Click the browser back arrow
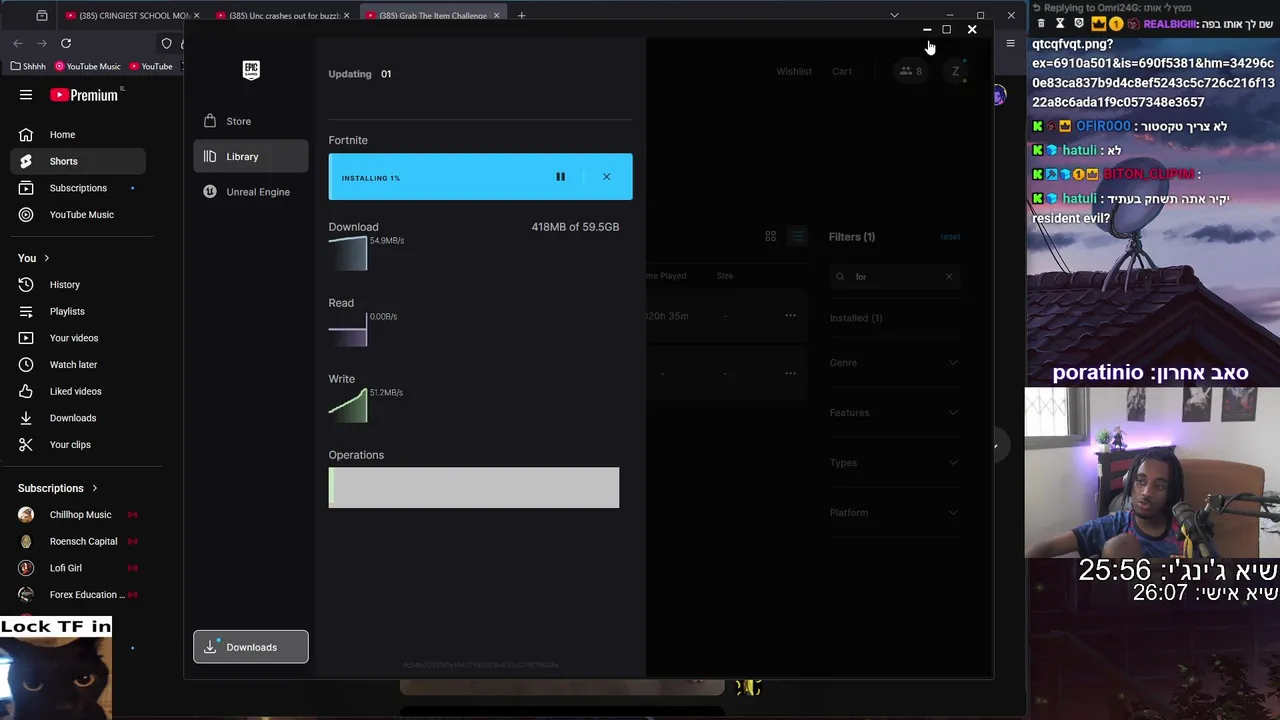This screenshot has width=1280, height=720. coord(18,43)
